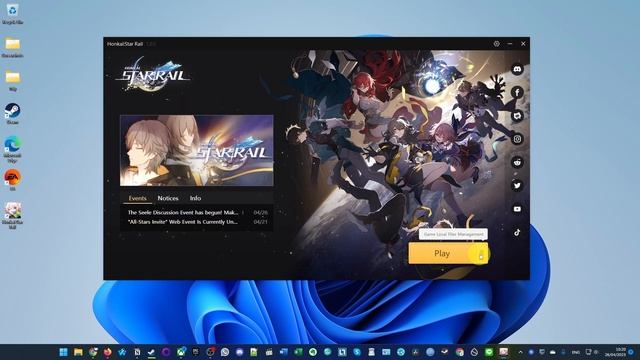Select the Honkai Star Rail desktop shortcut
Screen dimensions: 640x360
pyautogui.click(x=13, y=216)
